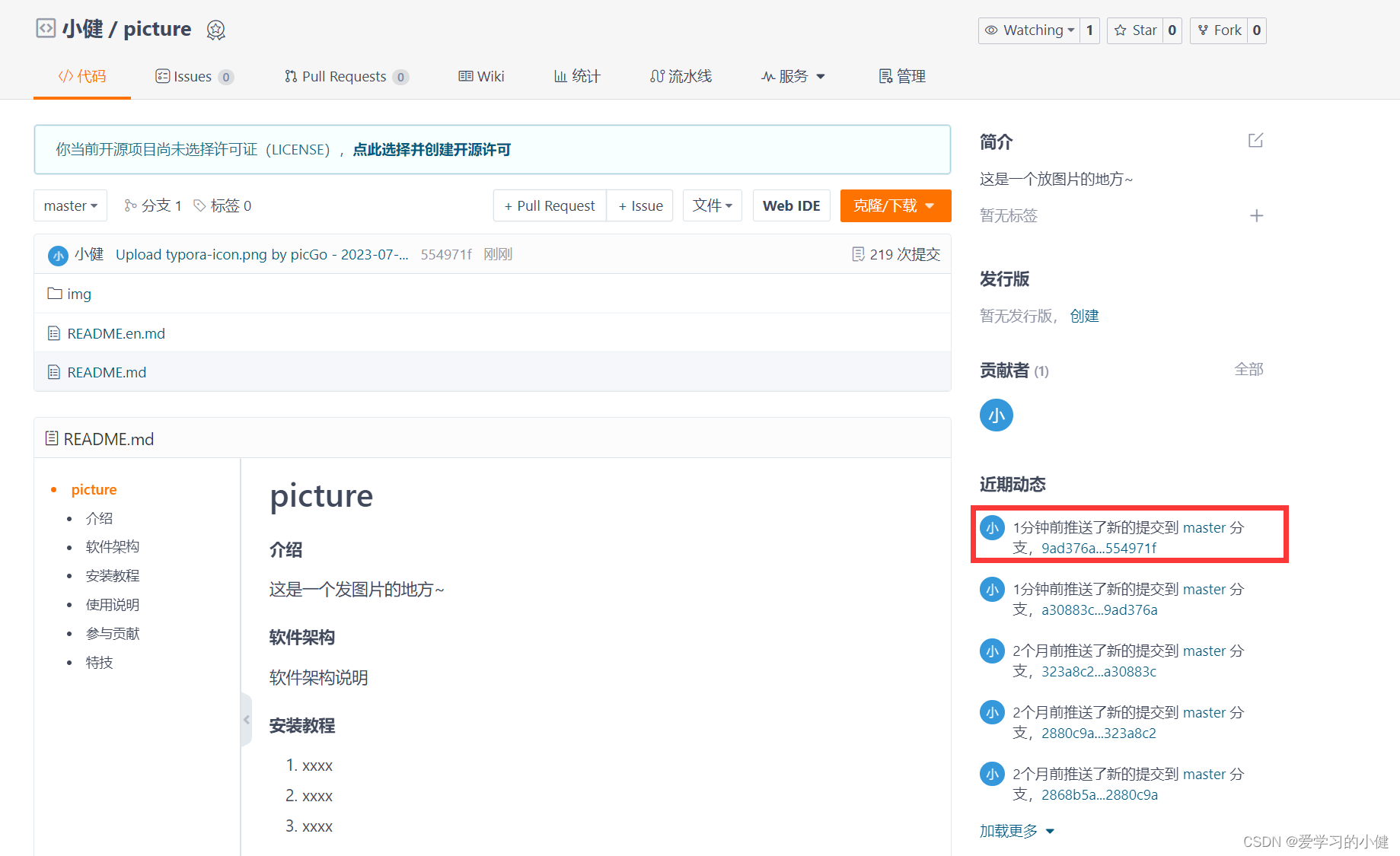Click the repository code icon beside 小健 / picture
This screenshot has width=1400, height=856.
[x=46, y=29]
